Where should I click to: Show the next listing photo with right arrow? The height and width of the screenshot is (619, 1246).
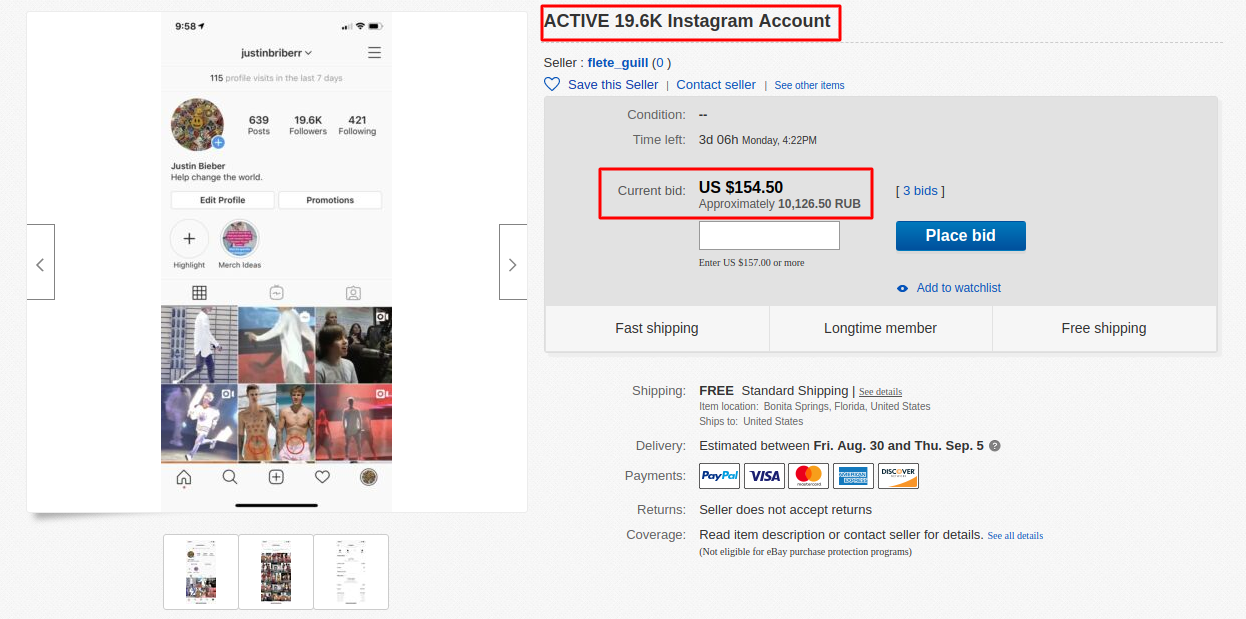pyautogui.click(x=513, y=262)
